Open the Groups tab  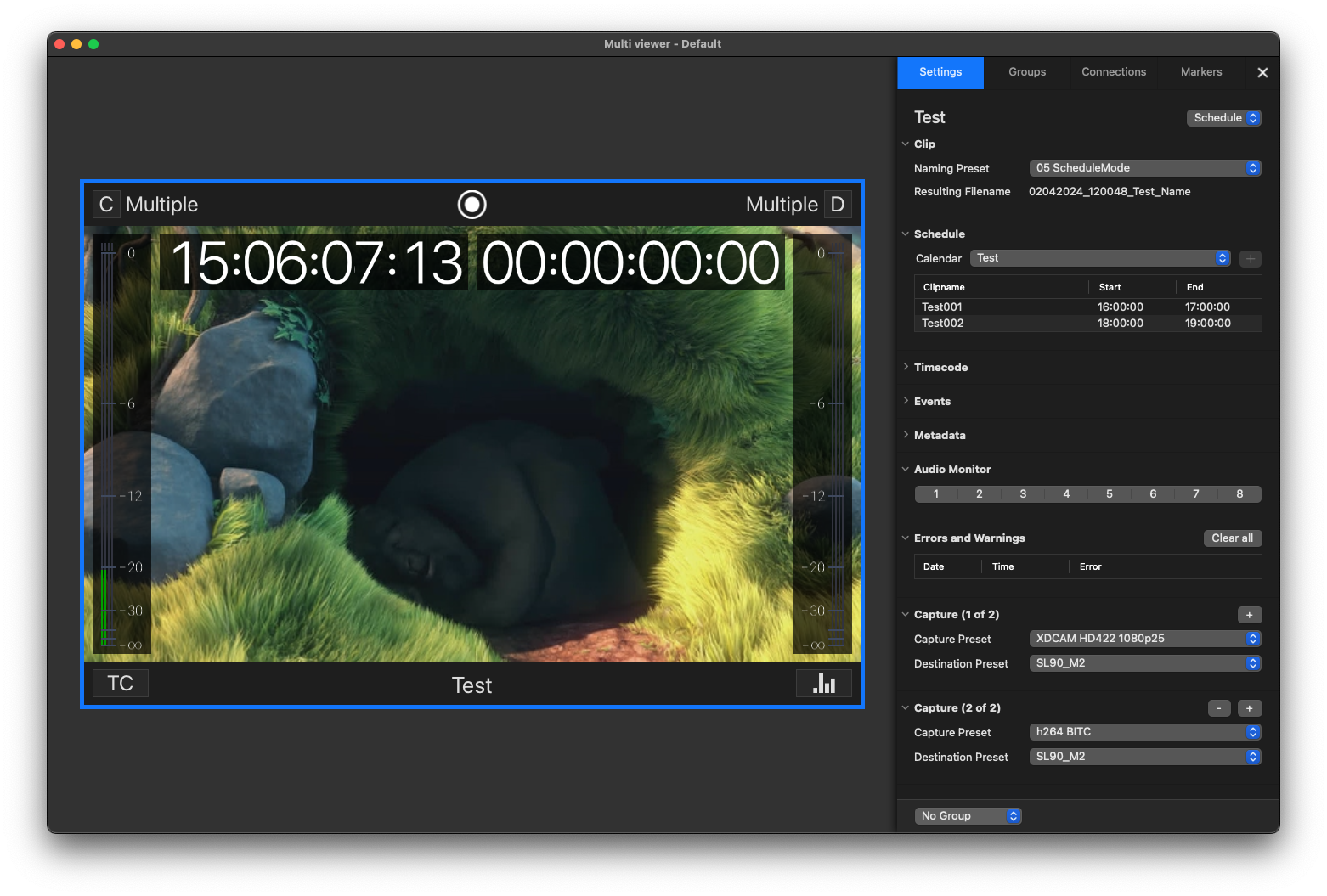(x=1027, y=72)
